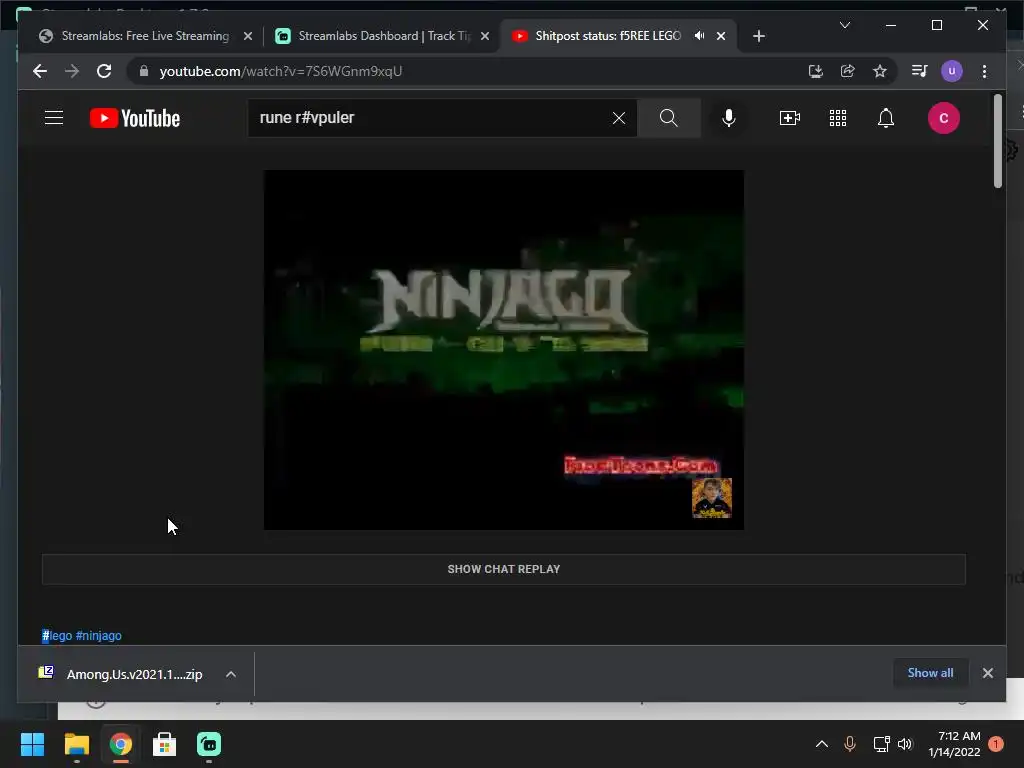
Task: Close the Streamlabs Free Live Streaming tab
Action: point(248,36)
